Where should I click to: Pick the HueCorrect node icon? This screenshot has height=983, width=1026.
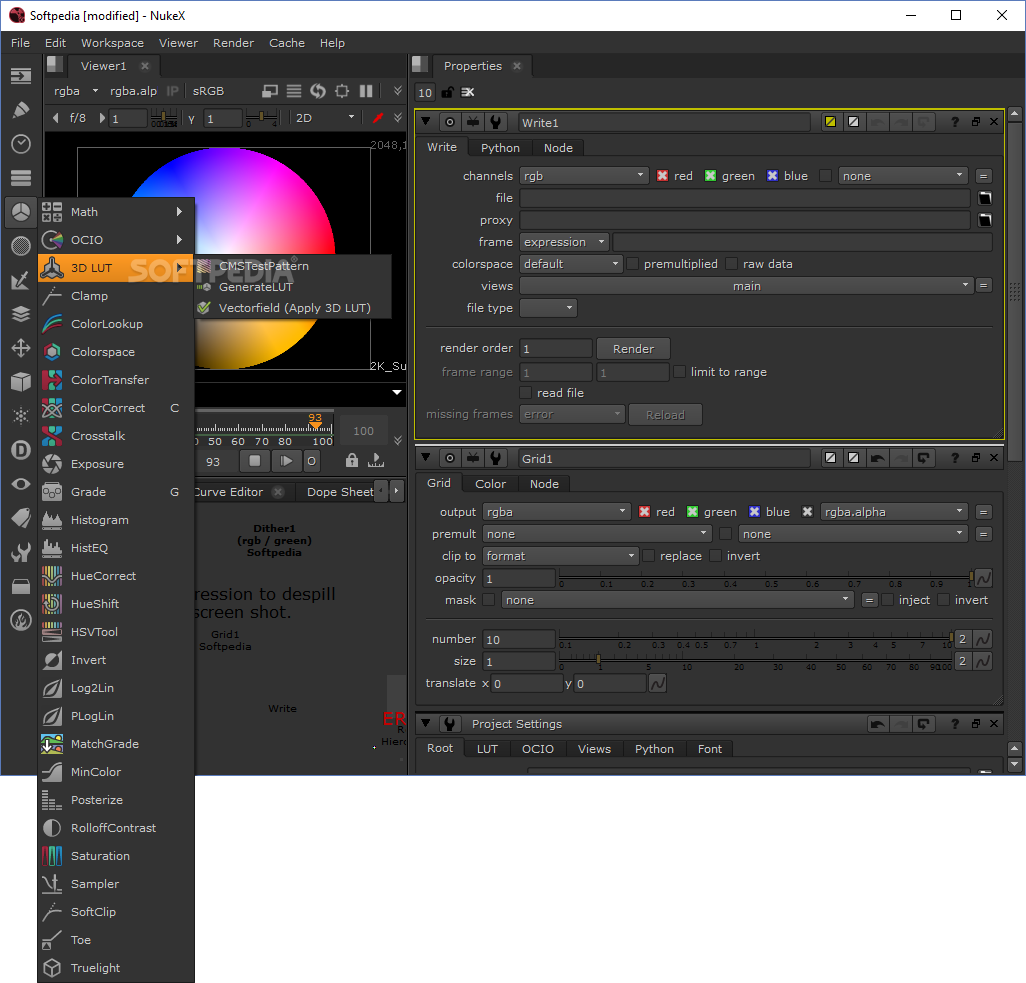point(52,576)
